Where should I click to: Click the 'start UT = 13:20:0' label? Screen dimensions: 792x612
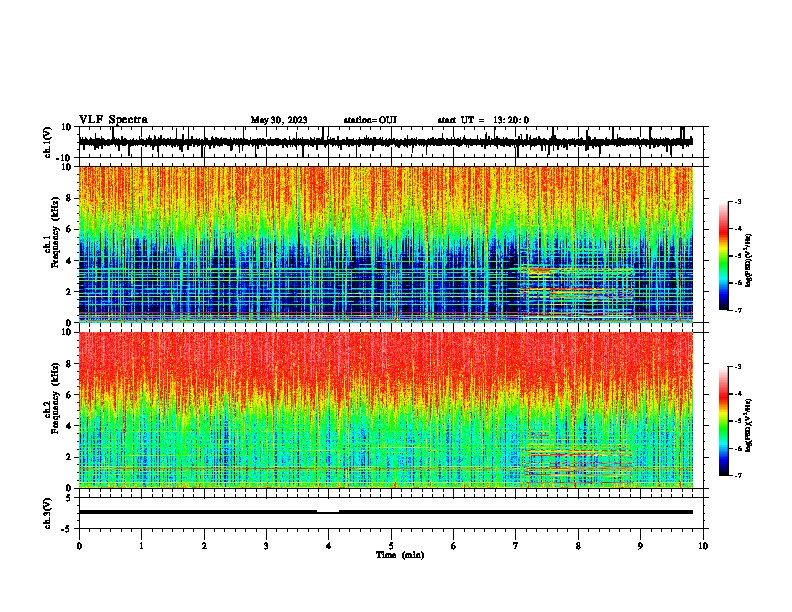(483, 120)
